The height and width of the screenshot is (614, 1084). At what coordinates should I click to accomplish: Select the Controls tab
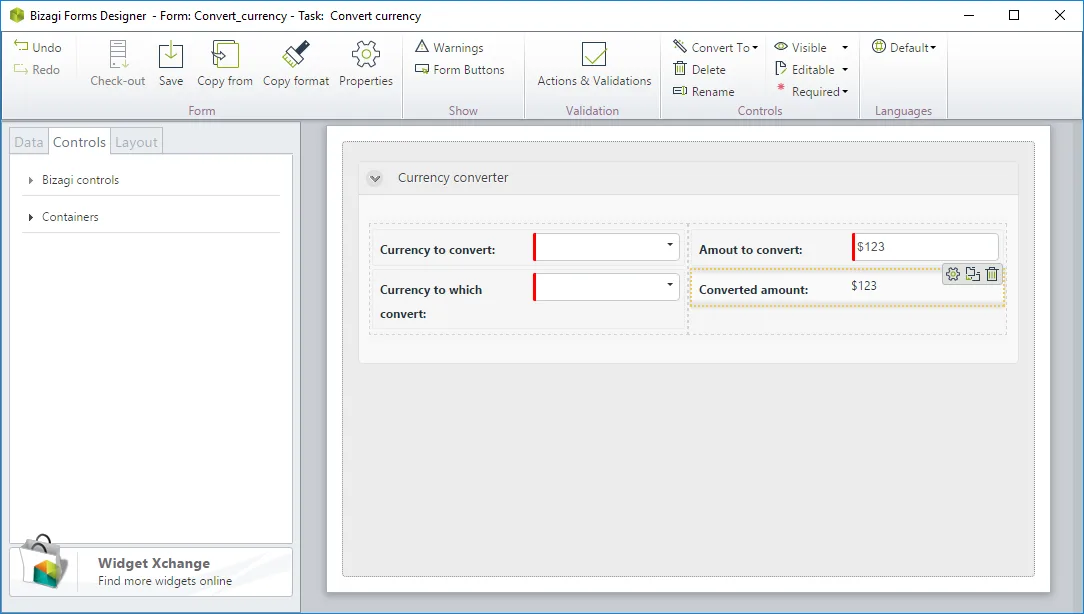tap(80, 142)
